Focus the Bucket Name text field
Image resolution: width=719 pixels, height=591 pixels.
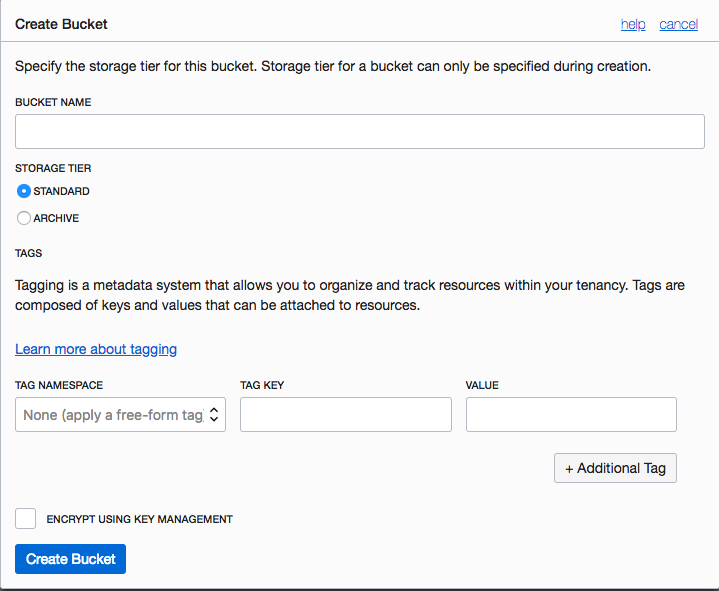[360, 132]
